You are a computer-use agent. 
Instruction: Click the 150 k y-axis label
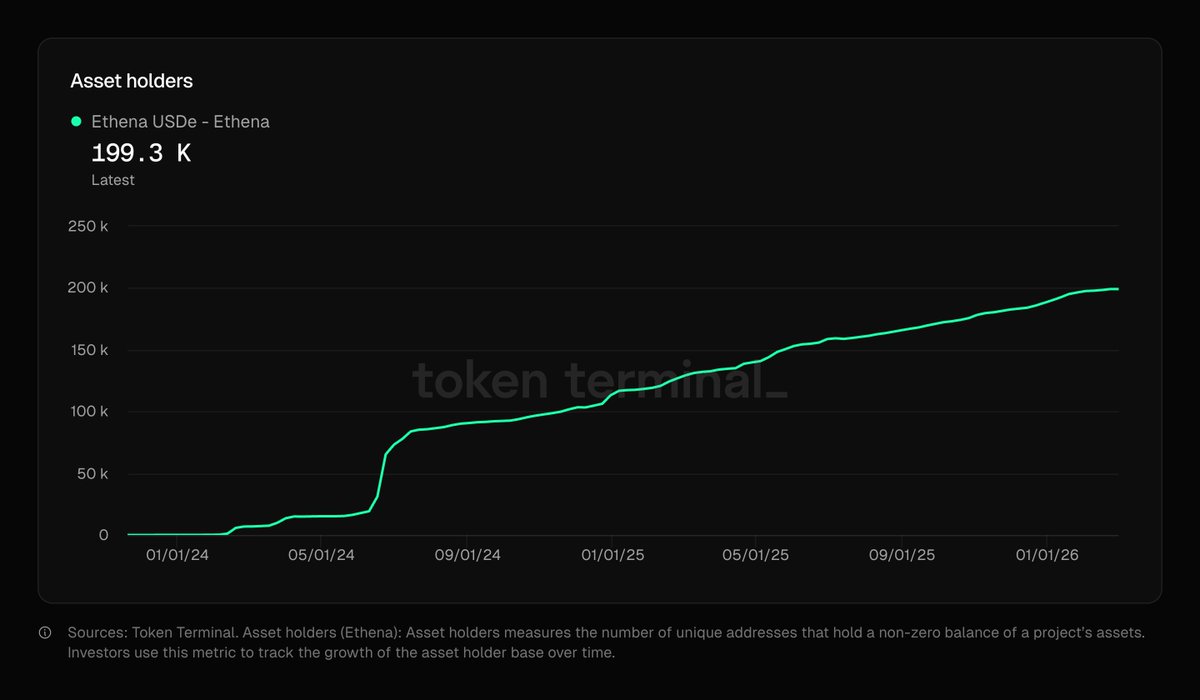tap(89, 351)
